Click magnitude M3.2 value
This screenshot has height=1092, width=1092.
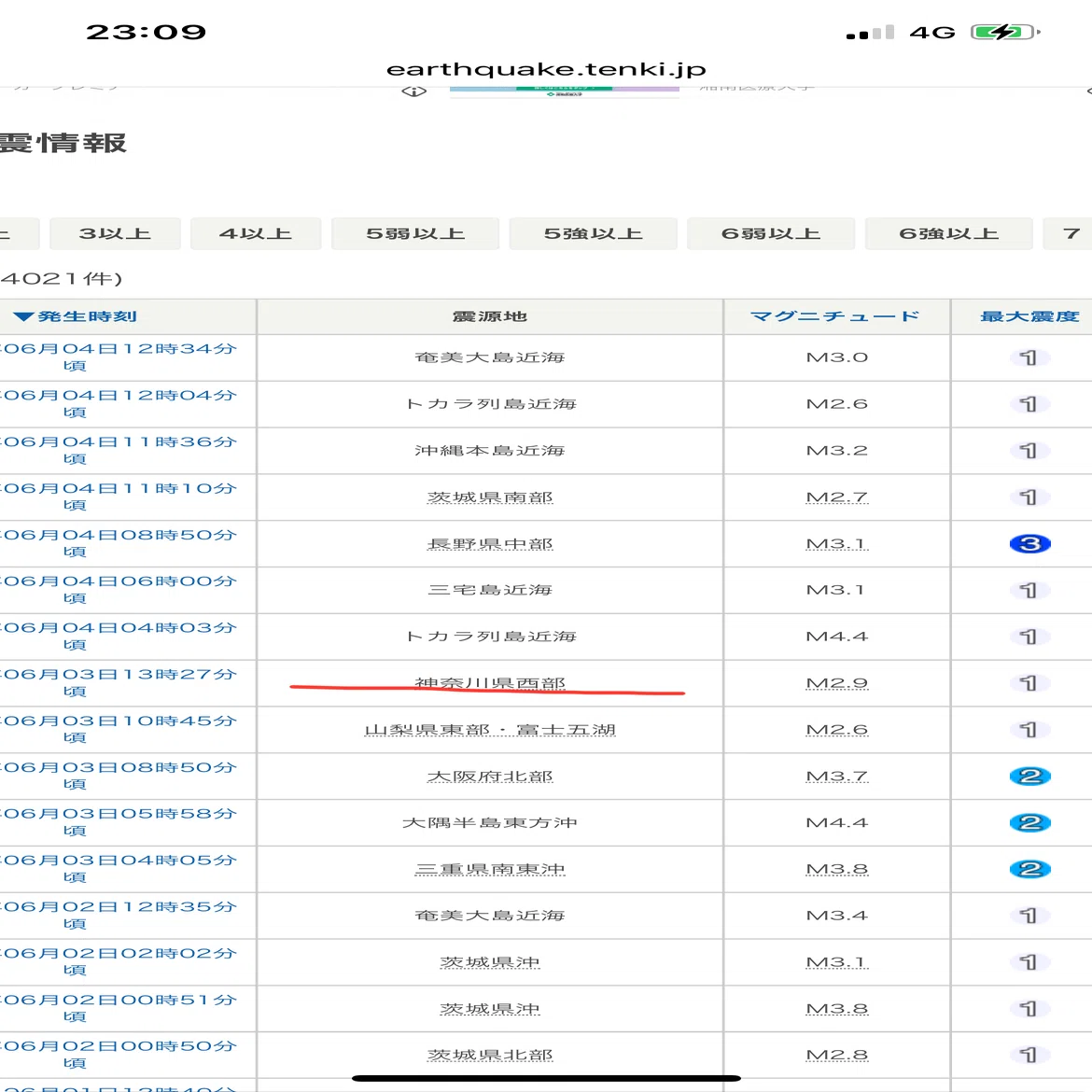[x=836, y=451]
